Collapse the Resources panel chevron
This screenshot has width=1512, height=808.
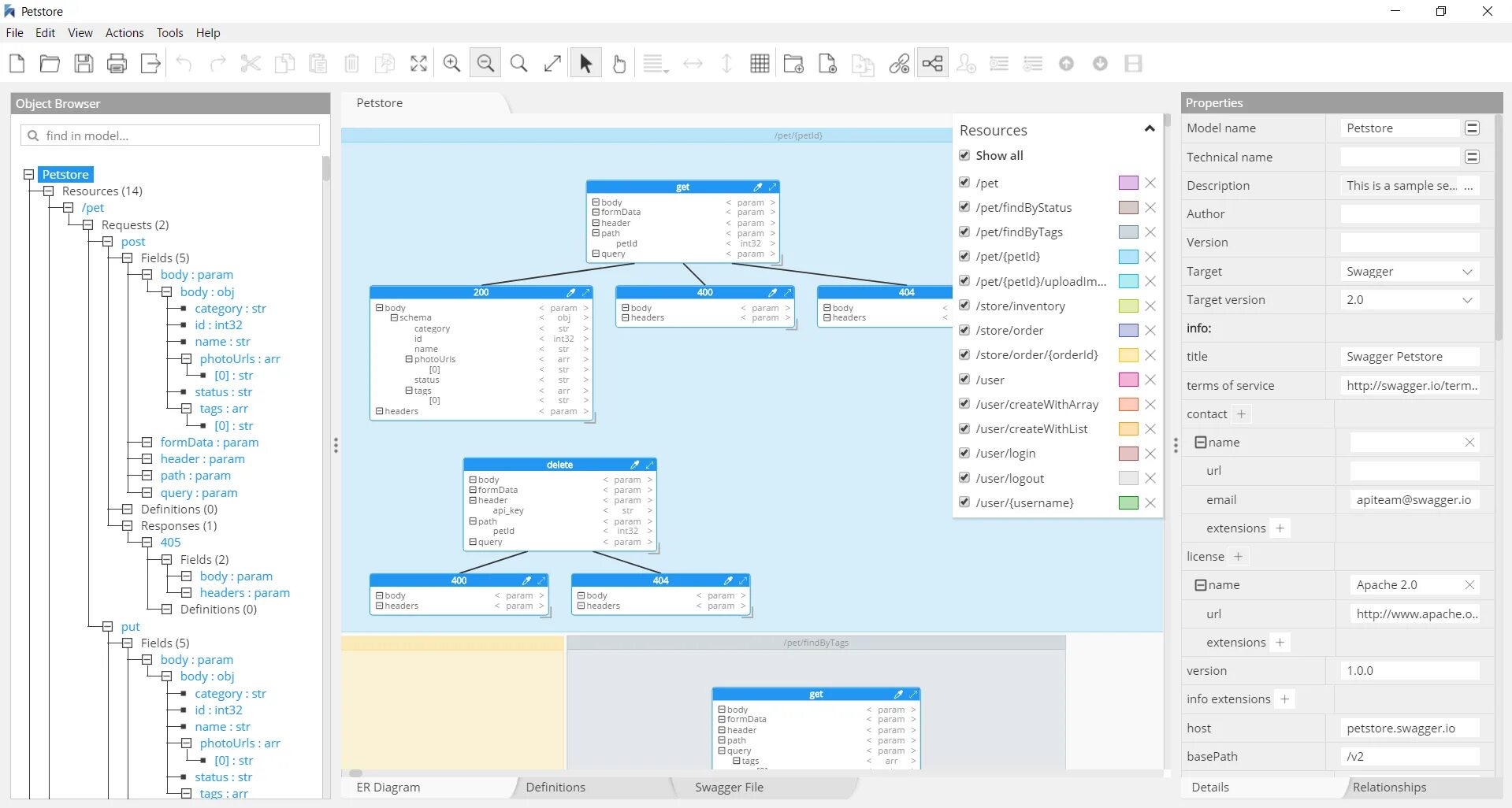pyautogui.click(x=1148, y=128)
